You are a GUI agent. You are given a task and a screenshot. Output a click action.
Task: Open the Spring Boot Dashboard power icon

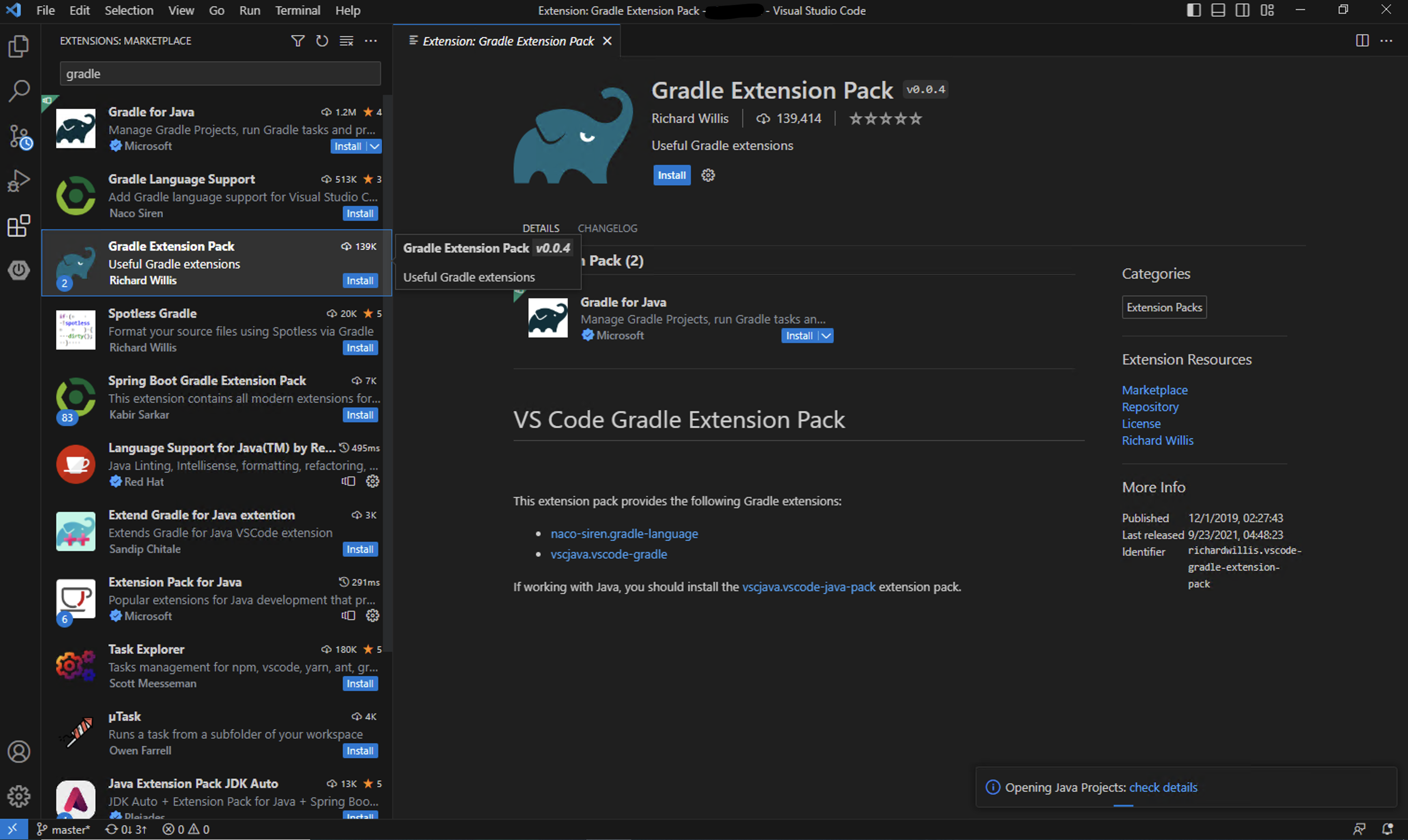click(x=19, y=270)
